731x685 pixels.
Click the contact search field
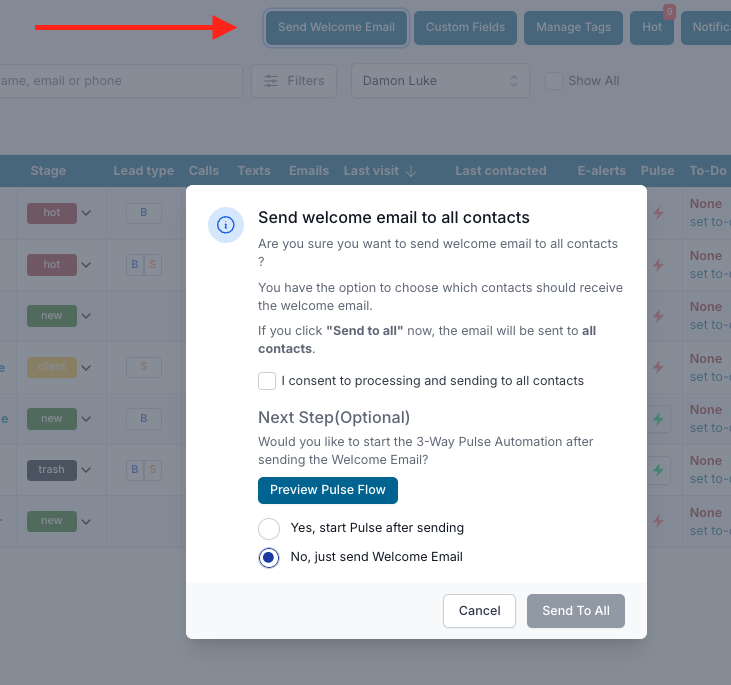click(120, 81)
